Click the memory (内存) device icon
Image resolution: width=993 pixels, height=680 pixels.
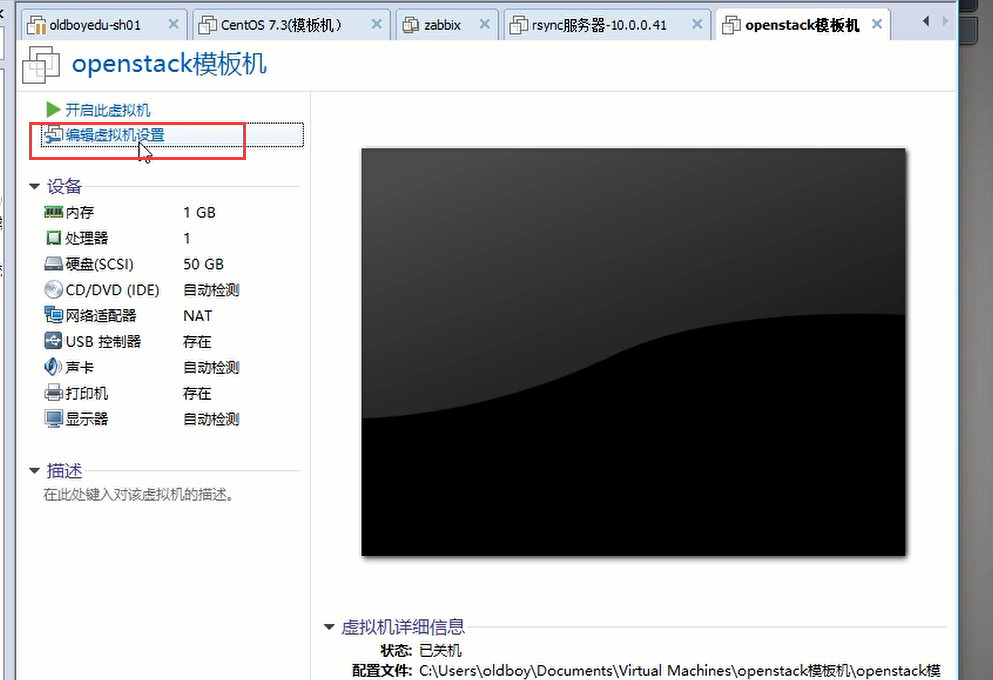tap(54, 212)
